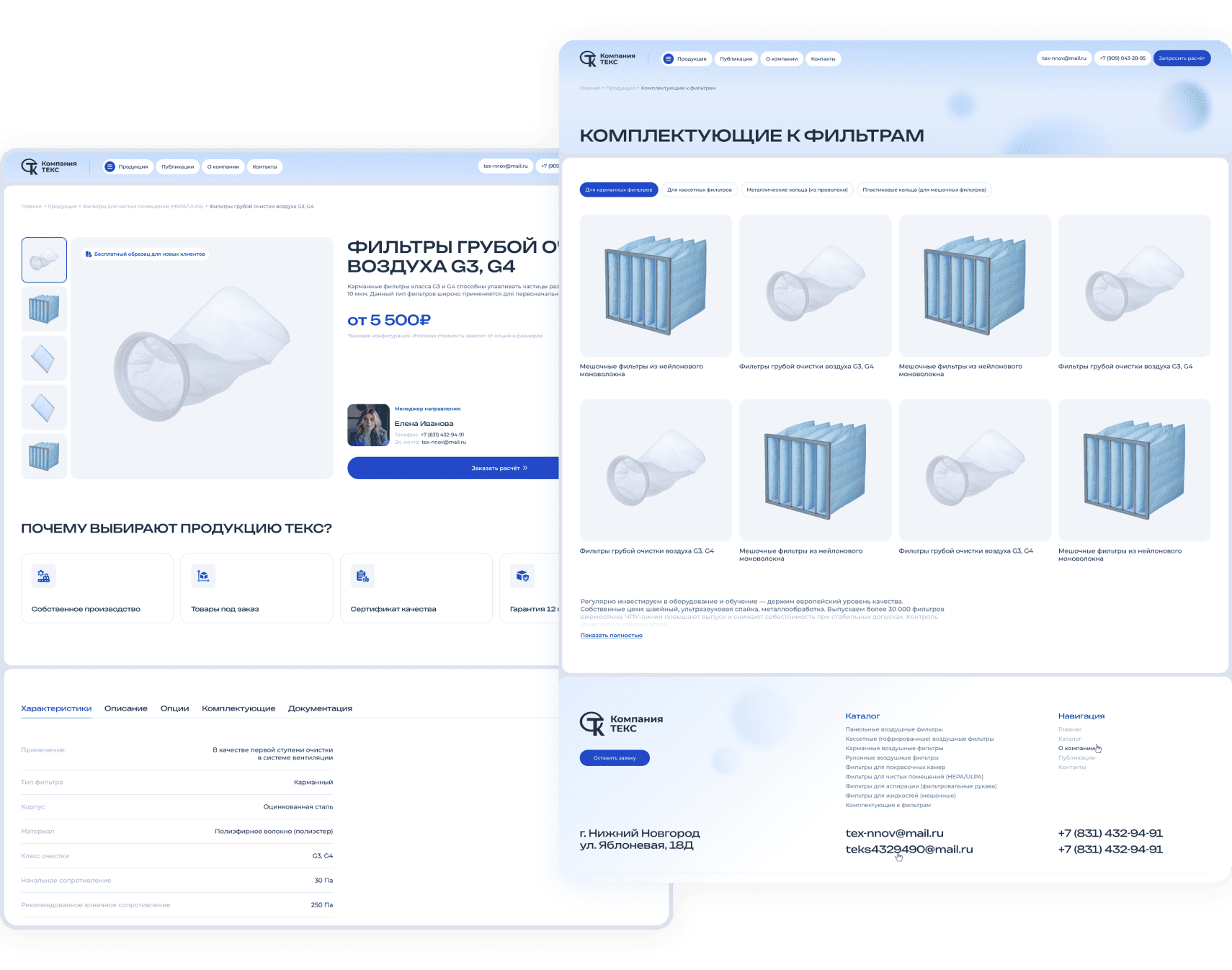Image resolution: width=1232 pixels, height=970 pixels.
Task: Click the Компания ТЕКС logo in right header
Action: (607, 59)
